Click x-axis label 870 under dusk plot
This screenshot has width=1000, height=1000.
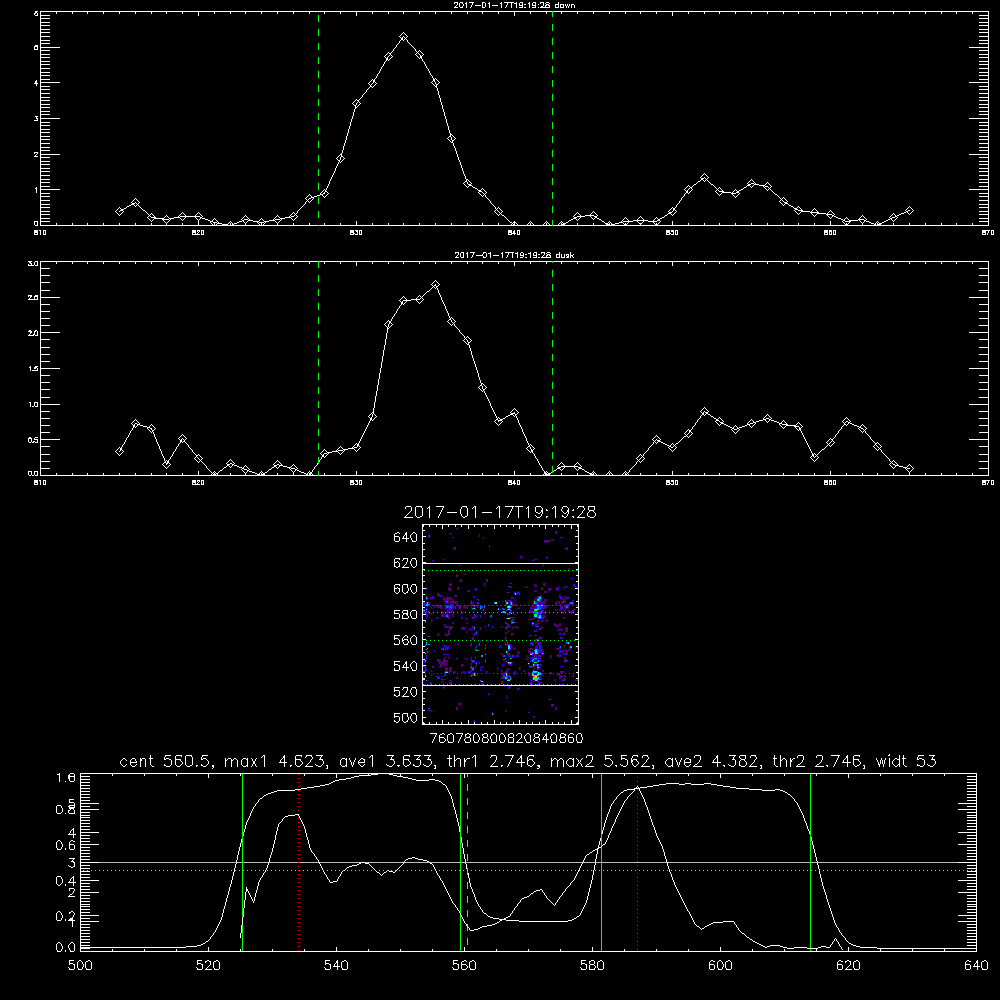pos(987,483)
